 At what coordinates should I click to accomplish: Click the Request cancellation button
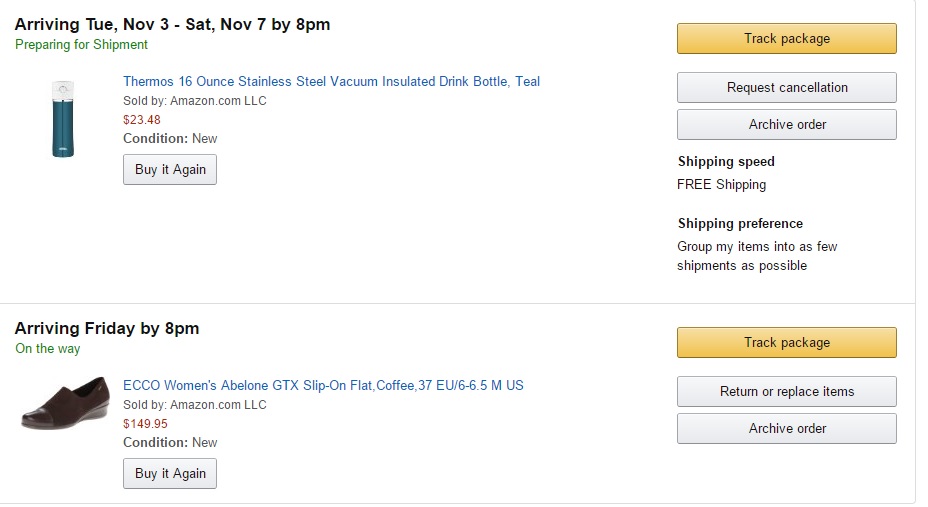pos(786,88)
